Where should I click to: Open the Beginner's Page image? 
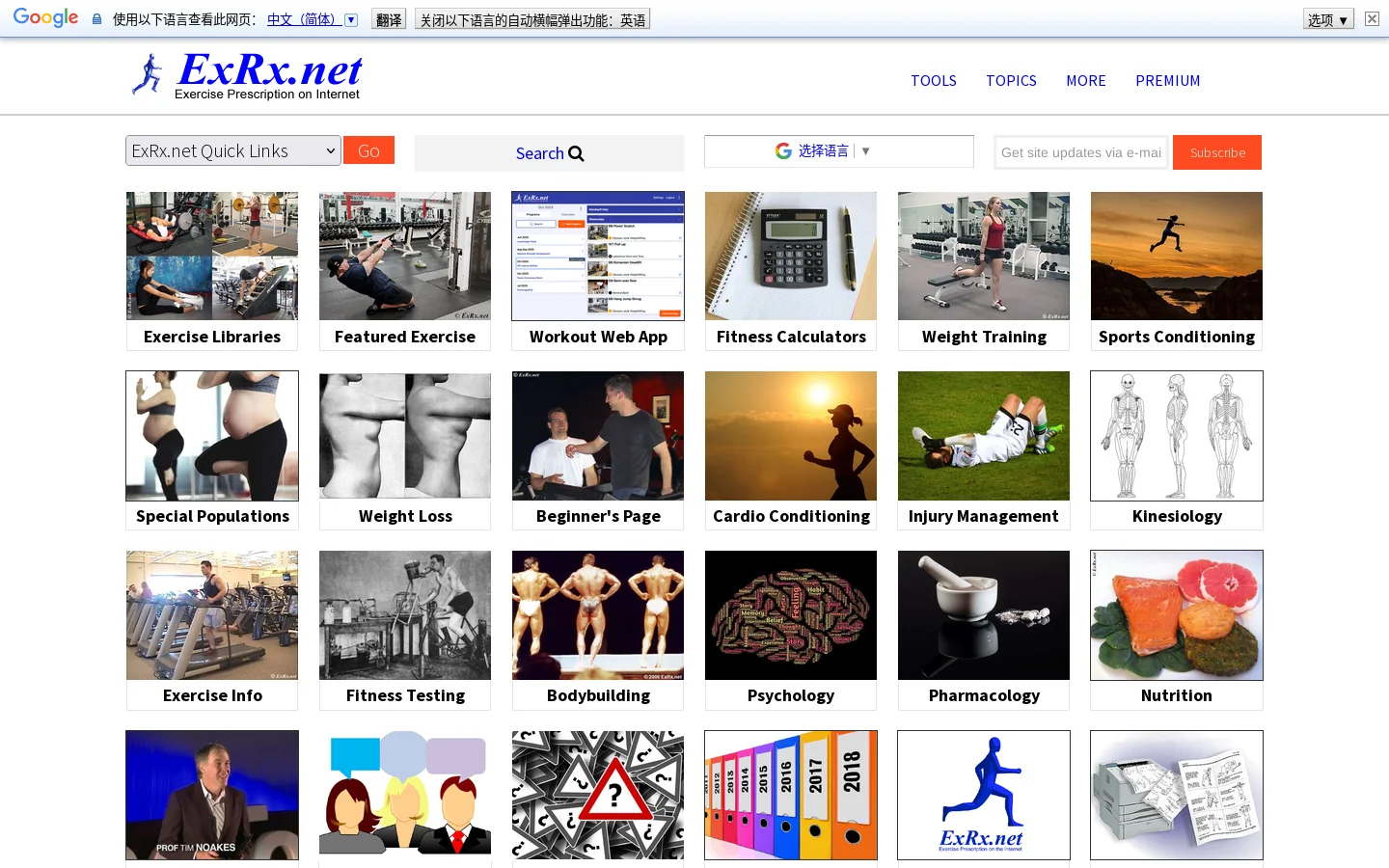click(x=598, y=436)
